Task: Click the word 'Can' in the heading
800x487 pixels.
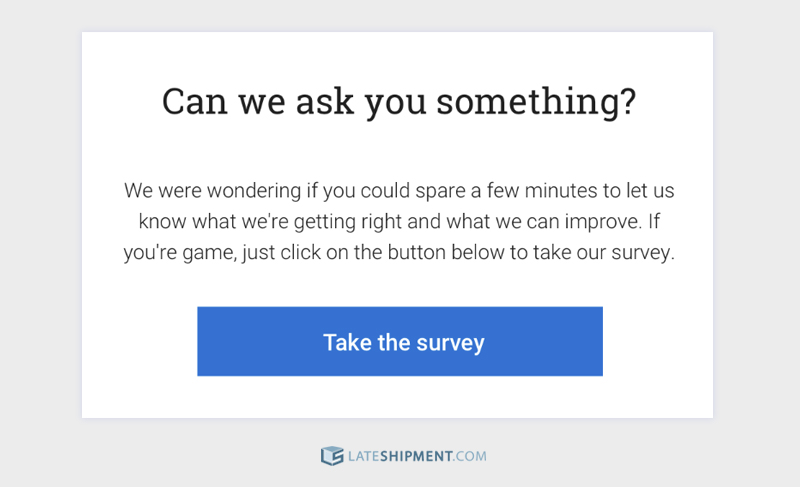Action: (194, 101)
